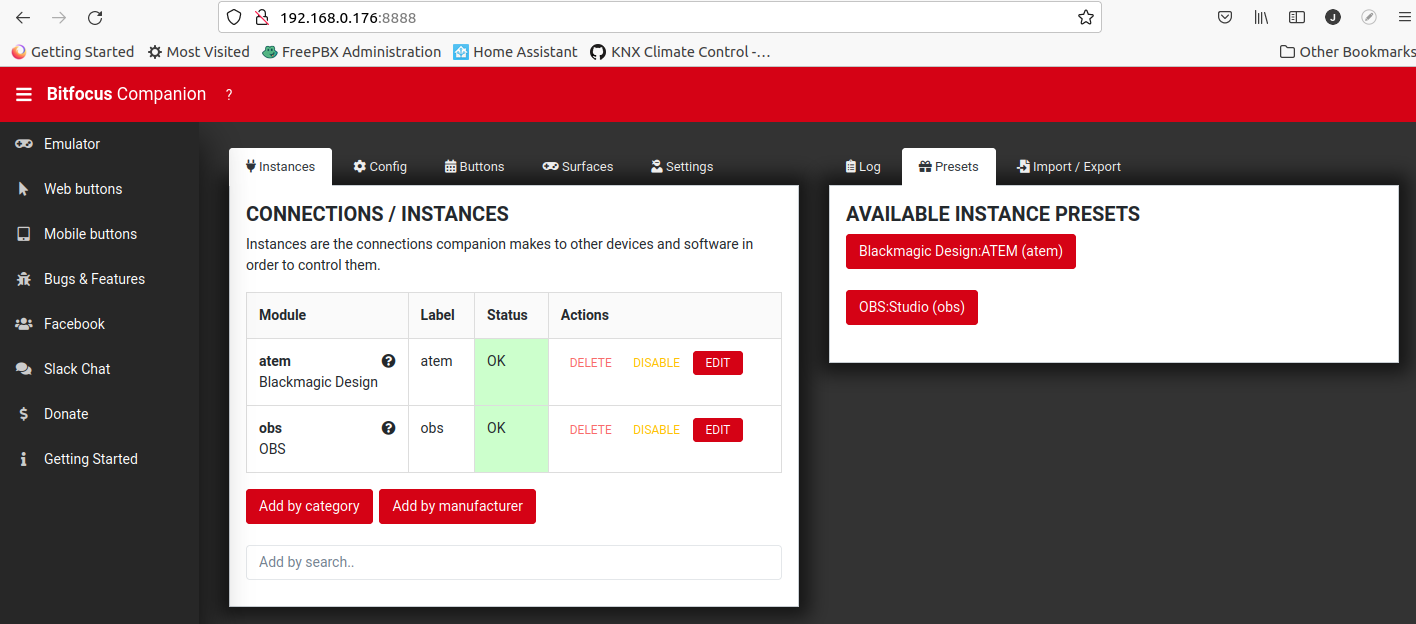This screenshot has width=1416, height=624.
Task: Open the question mark help icon in header
Action: [x=229, y=95]
